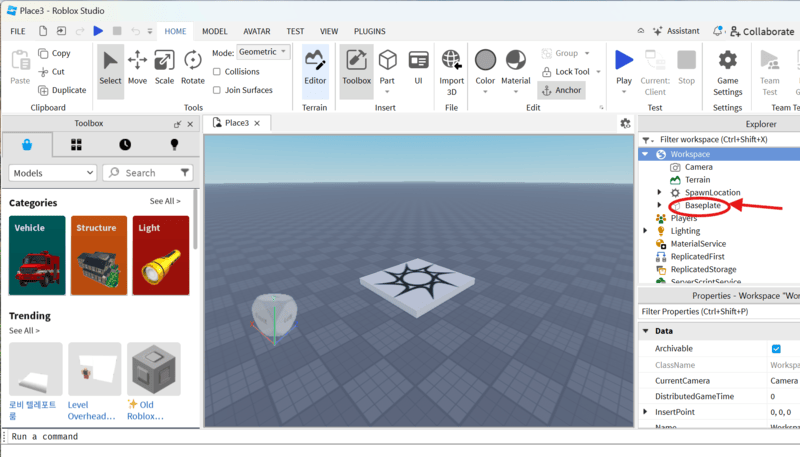Switch to the TEST ribbon tab

pyautogui.click(x=295, y=31)
